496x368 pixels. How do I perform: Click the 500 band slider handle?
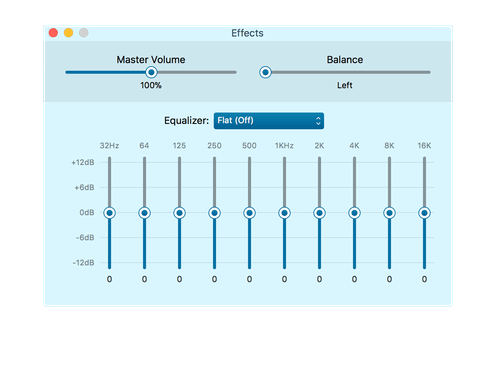[x=249, y=213]
